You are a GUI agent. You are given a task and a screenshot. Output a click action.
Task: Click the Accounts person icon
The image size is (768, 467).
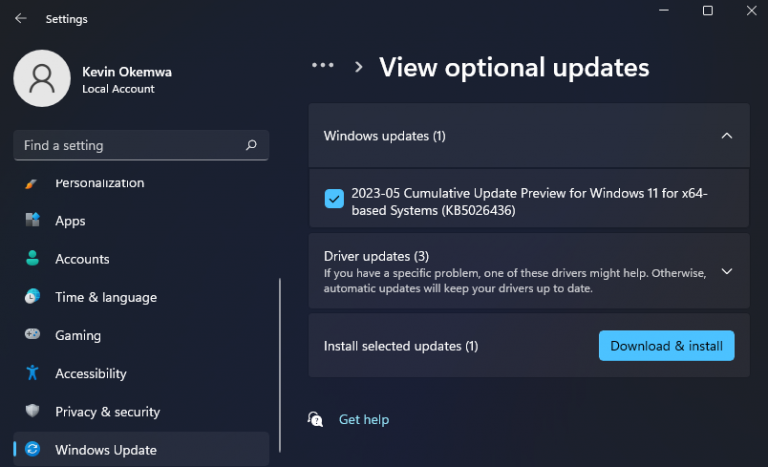(x=32, y=258)
